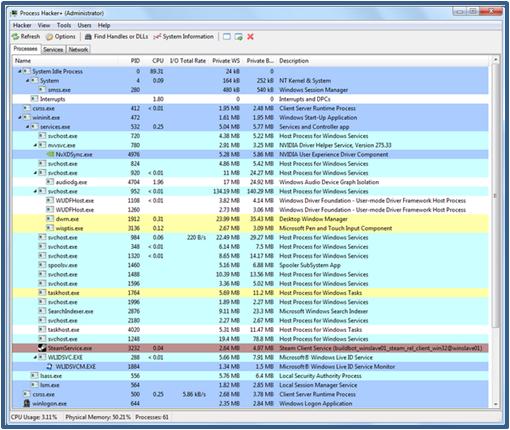The image size is (510, 430).
Task: Sort by the CPU column header
Action: click(x=154, y=61)
